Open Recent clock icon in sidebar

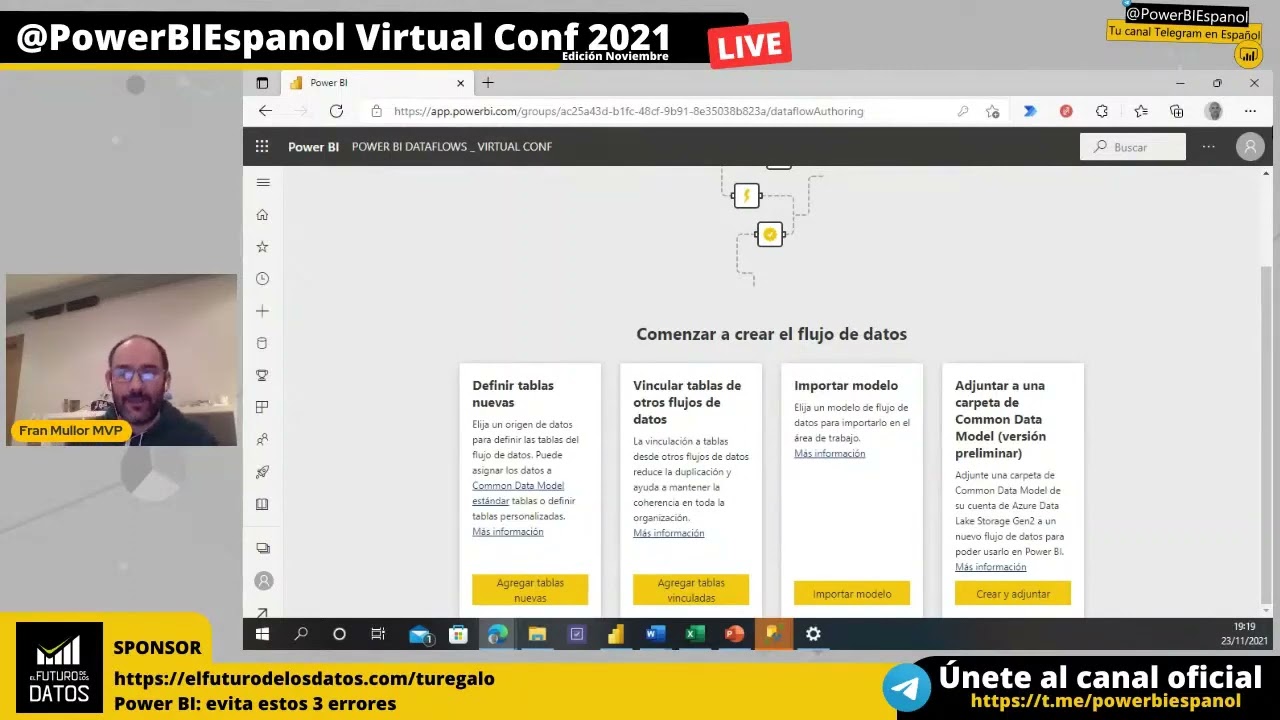[x=262, y=279]
